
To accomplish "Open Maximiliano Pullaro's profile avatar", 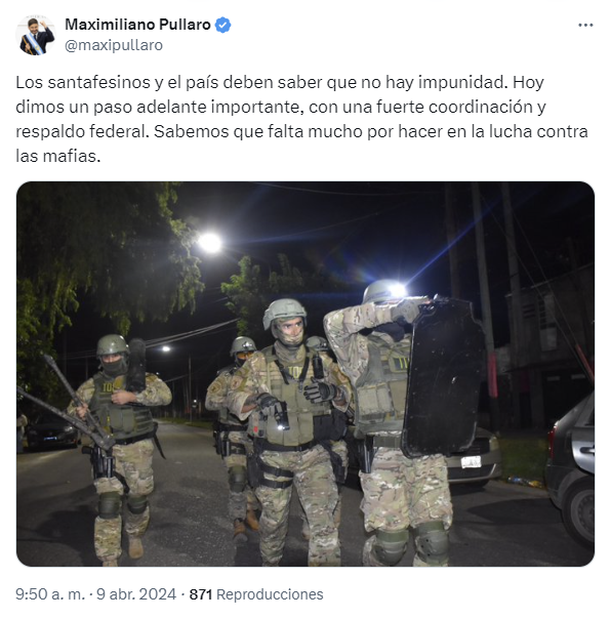I will click(x=36, y=35).
